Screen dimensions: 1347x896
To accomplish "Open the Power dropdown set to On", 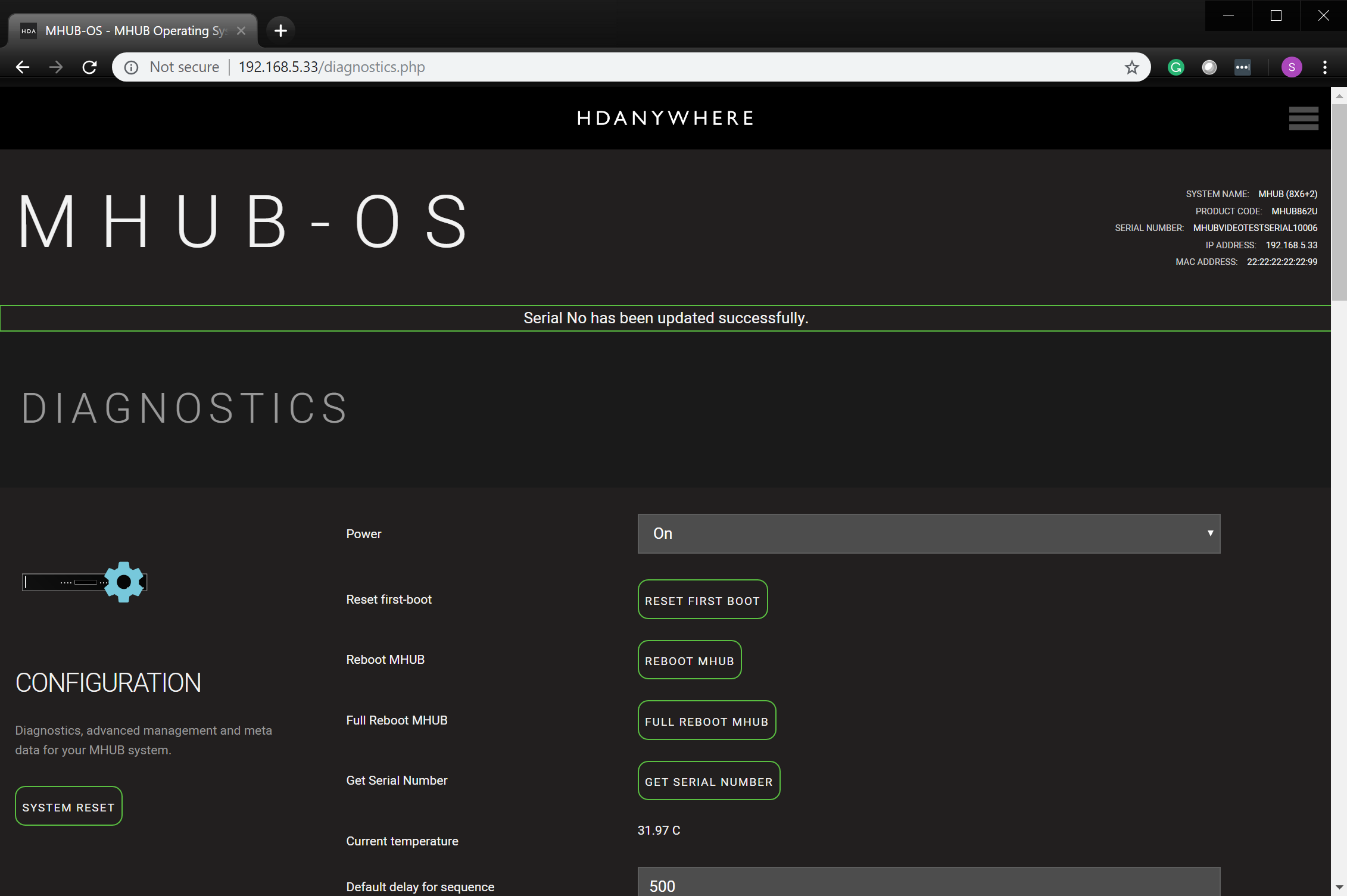I will (929, 533).
